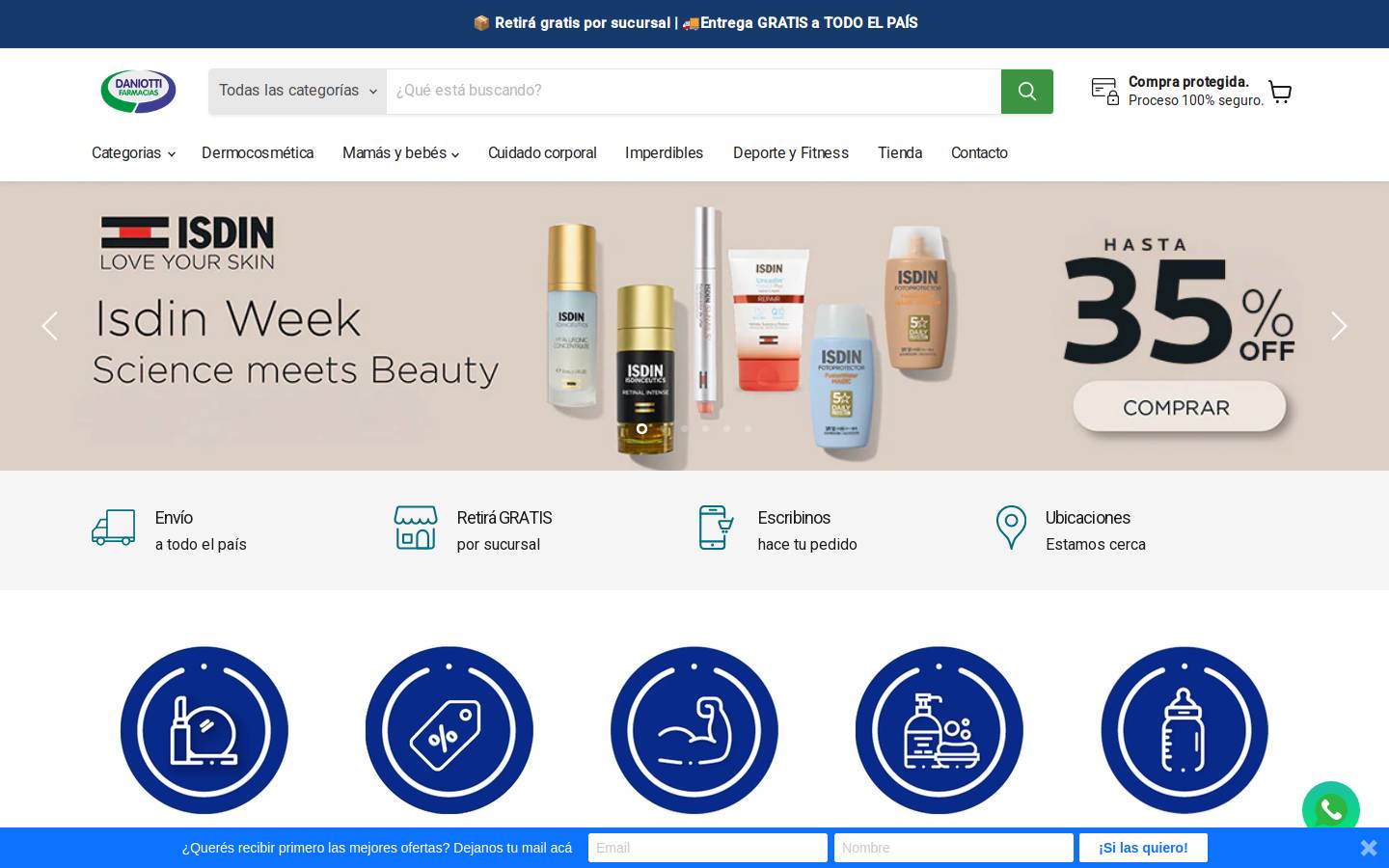Open Tienda menu item

[900, 152]
